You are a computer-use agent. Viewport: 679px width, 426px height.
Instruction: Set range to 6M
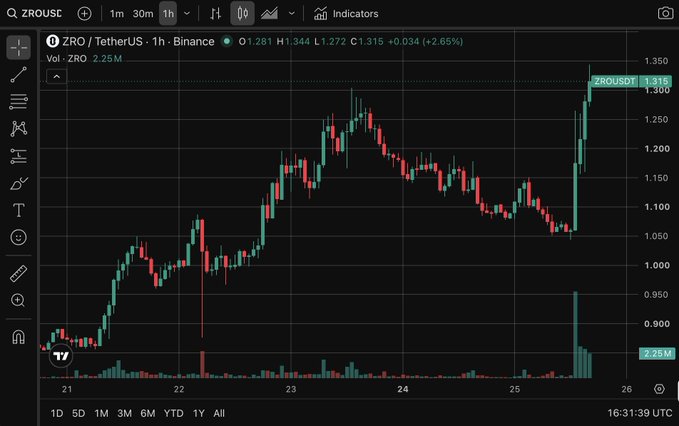click(x=148, y=413)
